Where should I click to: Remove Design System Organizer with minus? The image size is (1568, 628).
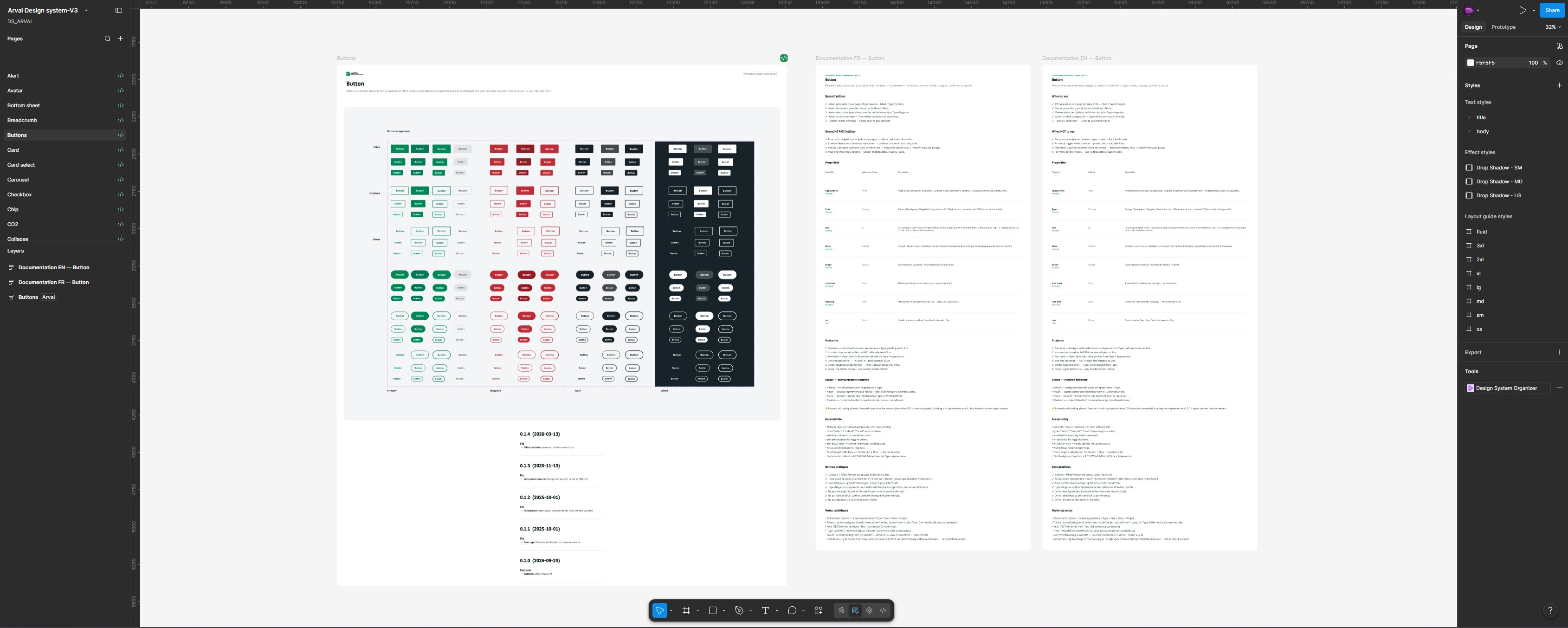coord(1559,388)
